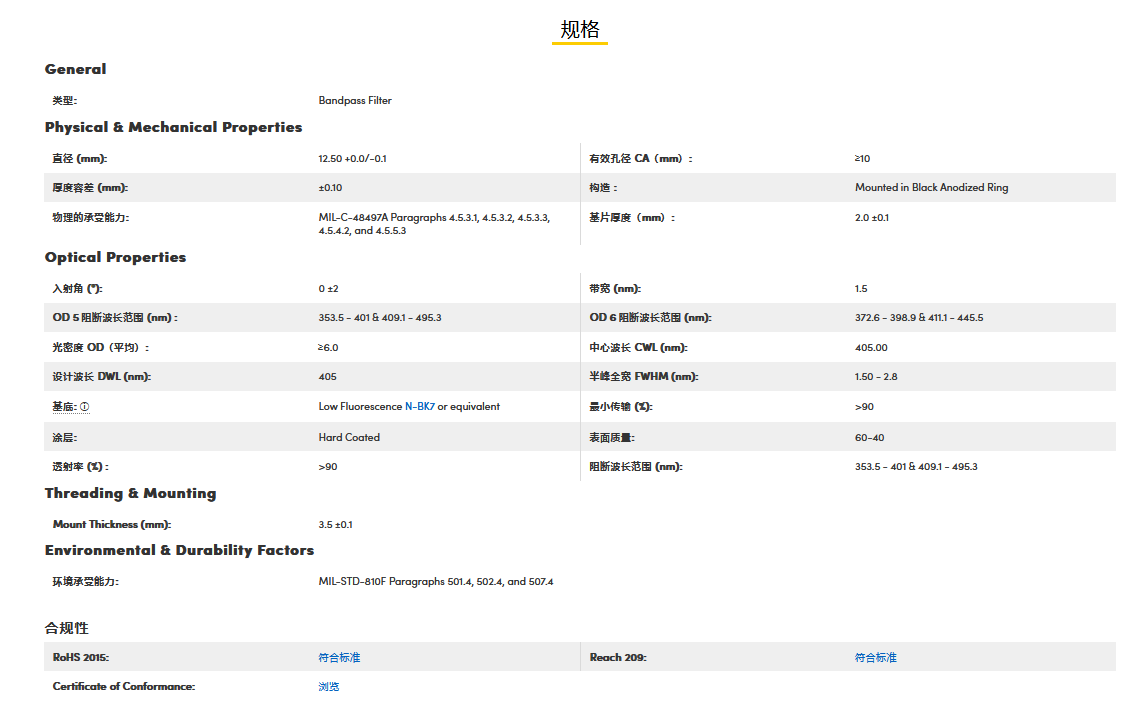Click the Bandpass Filter type value

[355, 100]
